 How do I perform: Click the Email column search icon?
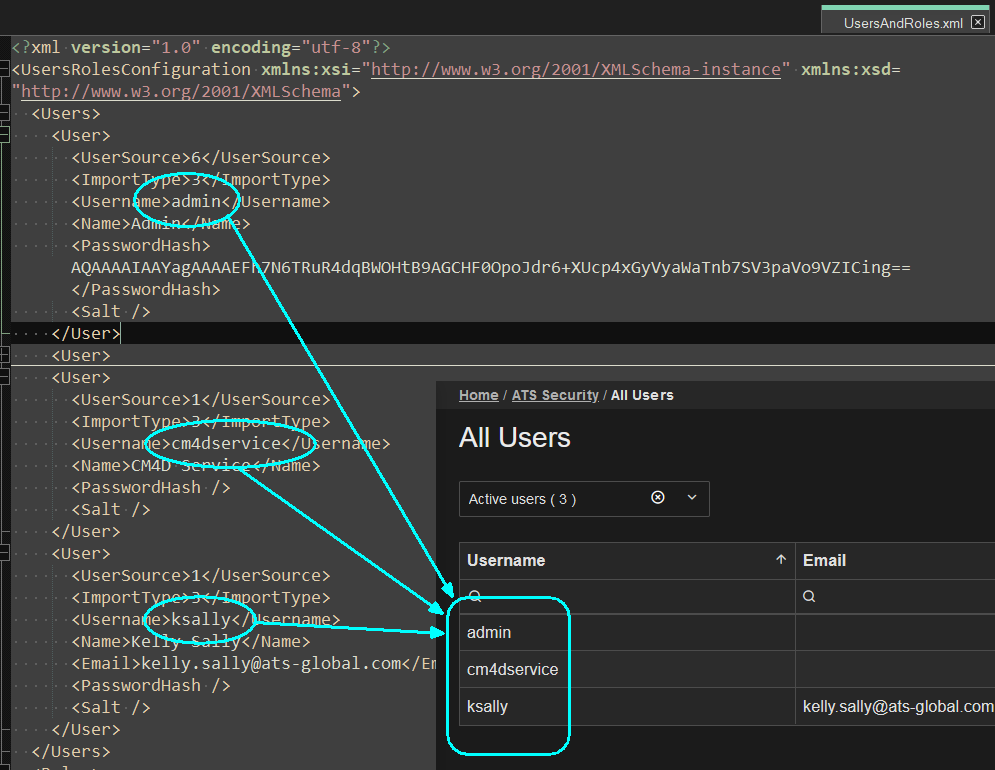point(809,596)
